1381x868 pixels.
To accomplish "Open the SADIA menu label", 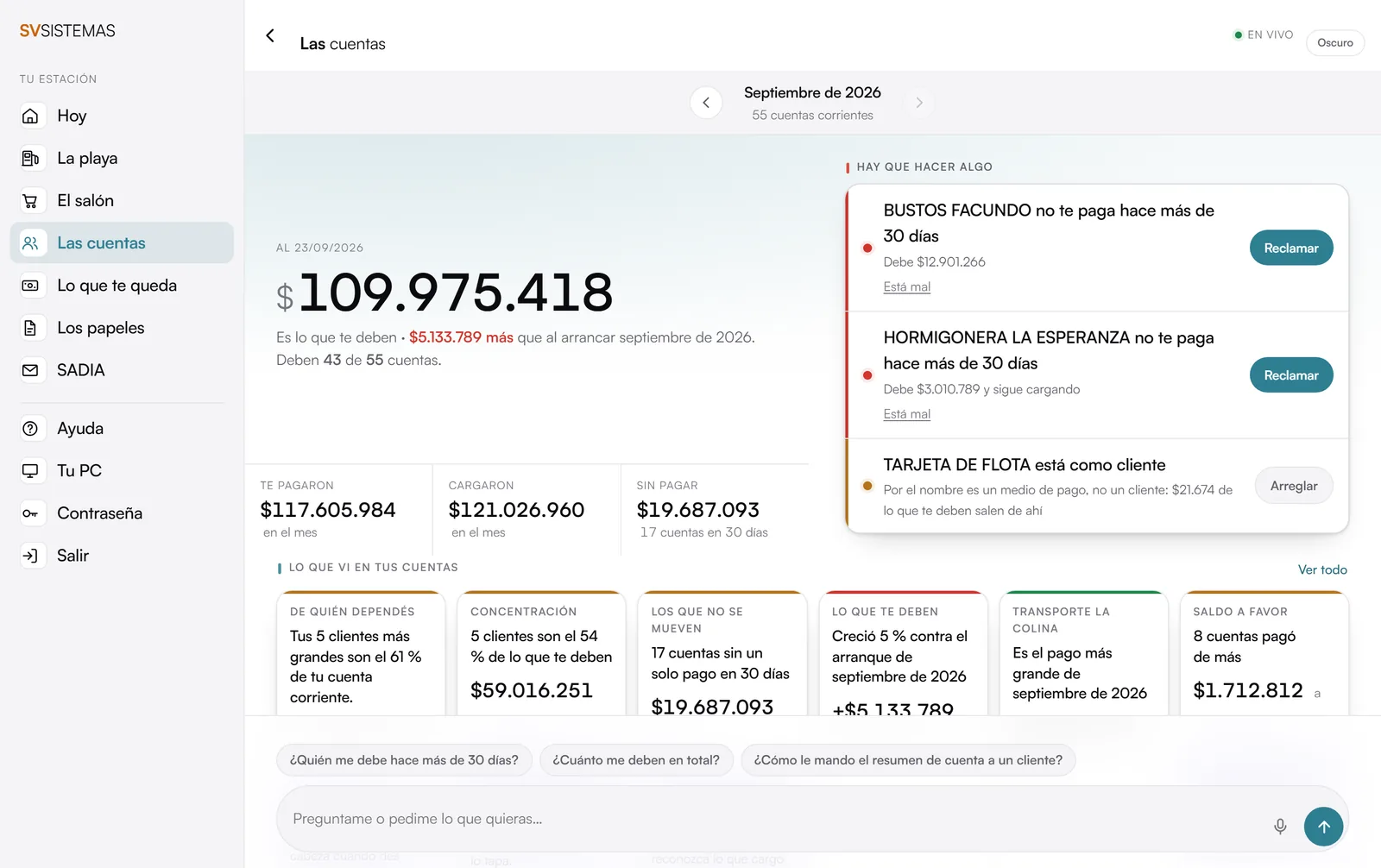I will pos(80,370).
